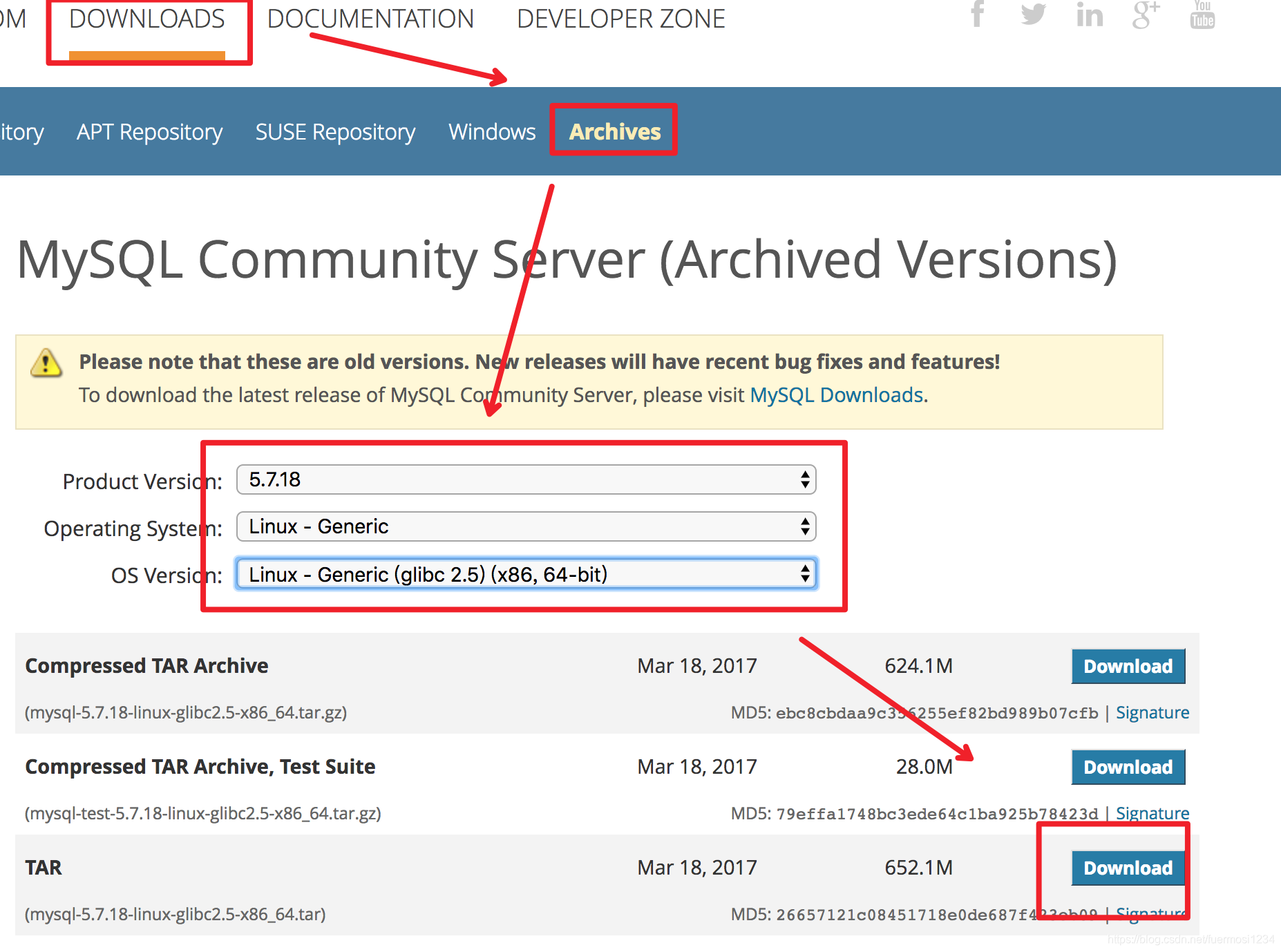Viewport: 1281px width, 952px height.
Task: Open the Facebook social icon
Action: (x=977, y=13)
